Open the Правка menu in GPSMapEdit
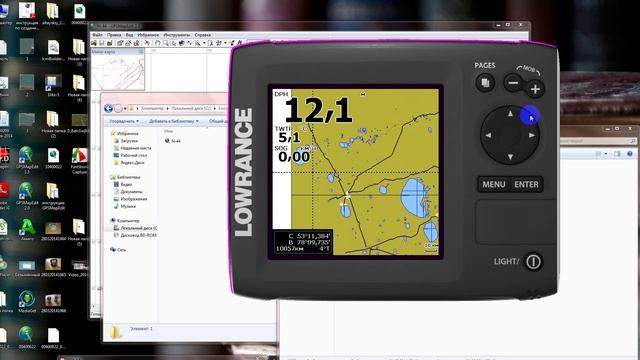 tap(114, 35)
